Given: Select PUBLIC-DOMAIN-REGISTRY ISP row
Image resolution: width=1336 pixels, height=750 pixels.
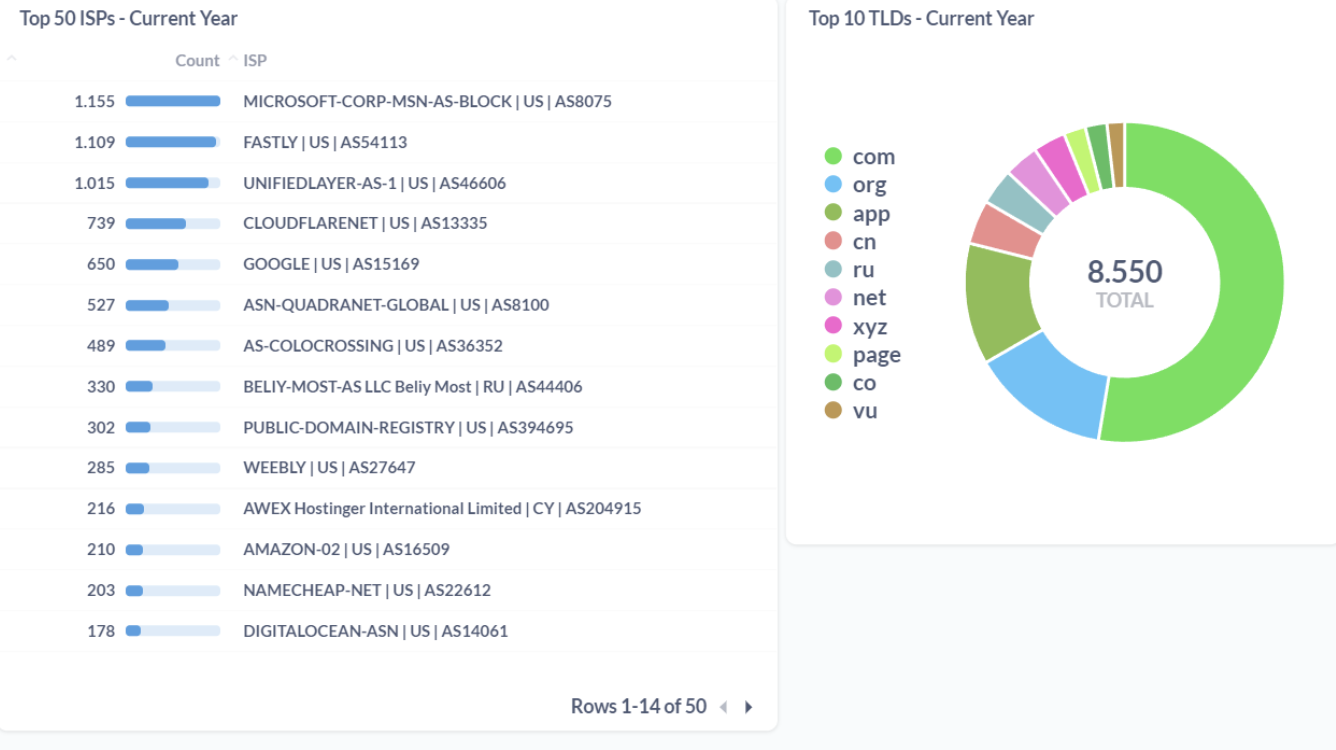Looking at the screenshot, I should tap(388, 427).
